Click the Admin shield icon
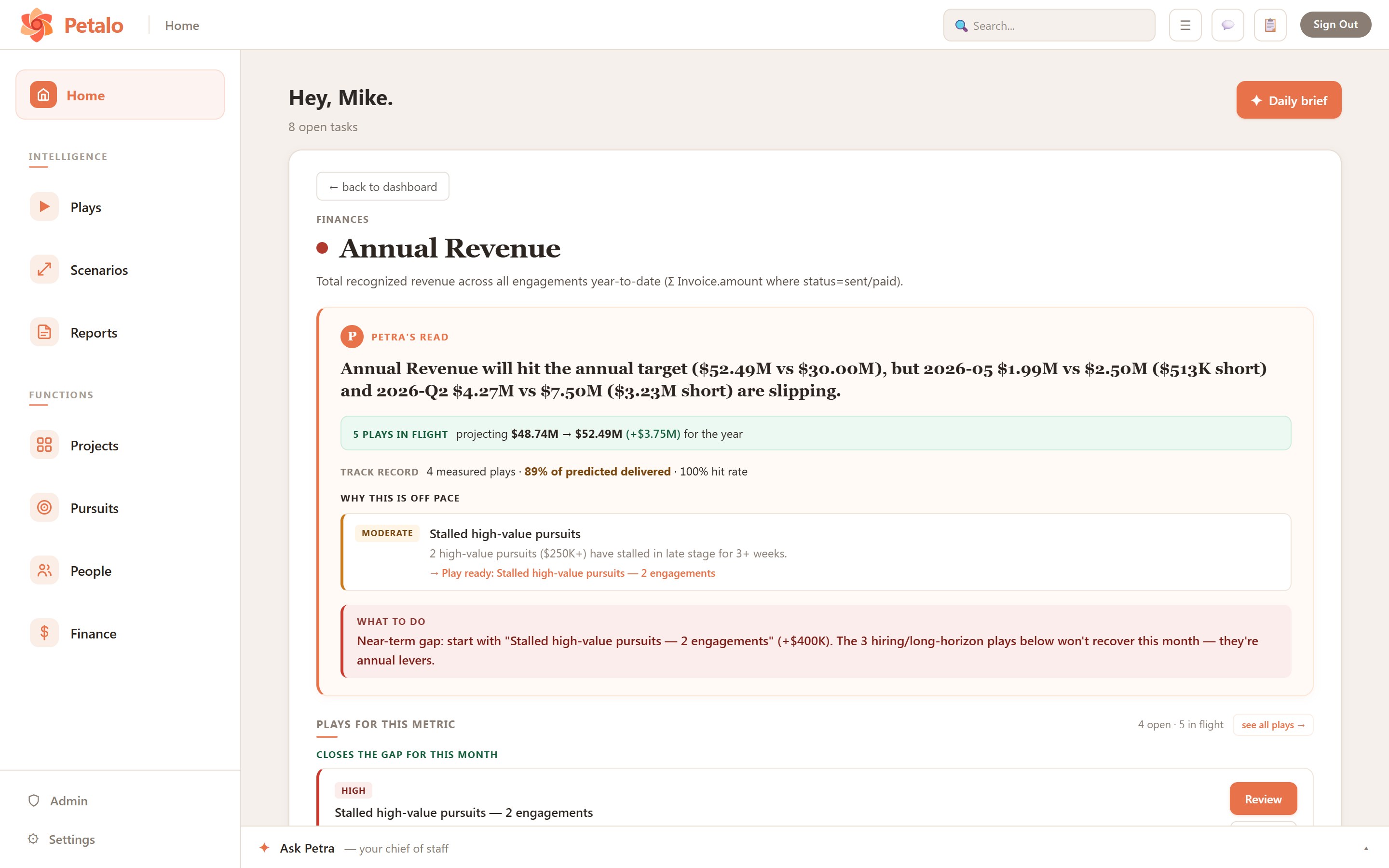Image resolution: width=1389 pixels, height=868 pixels. pyautogui.click(x=34, y=800)
